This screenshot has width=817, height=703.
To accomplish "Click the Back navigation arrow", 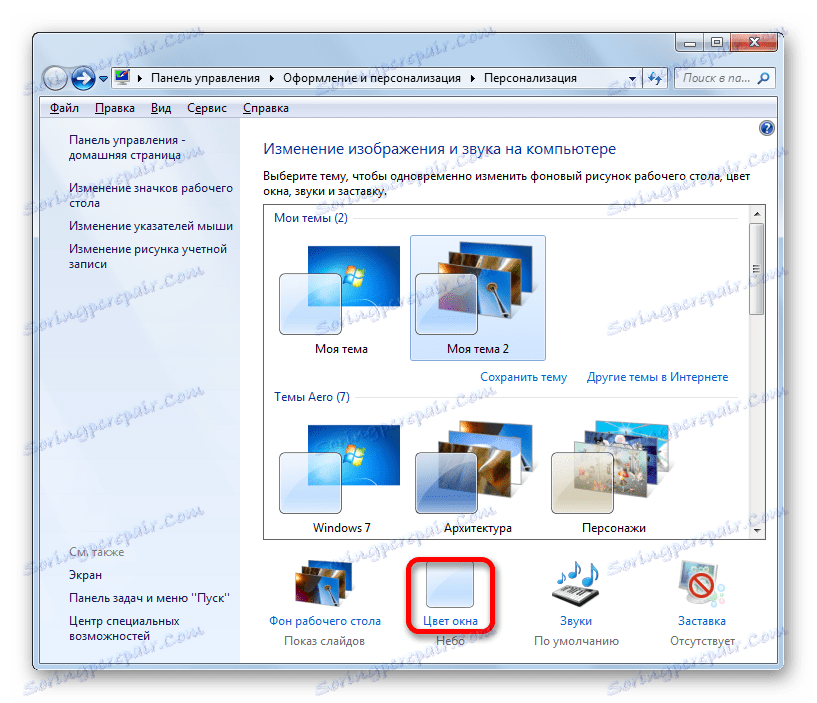I will point(55,78).
